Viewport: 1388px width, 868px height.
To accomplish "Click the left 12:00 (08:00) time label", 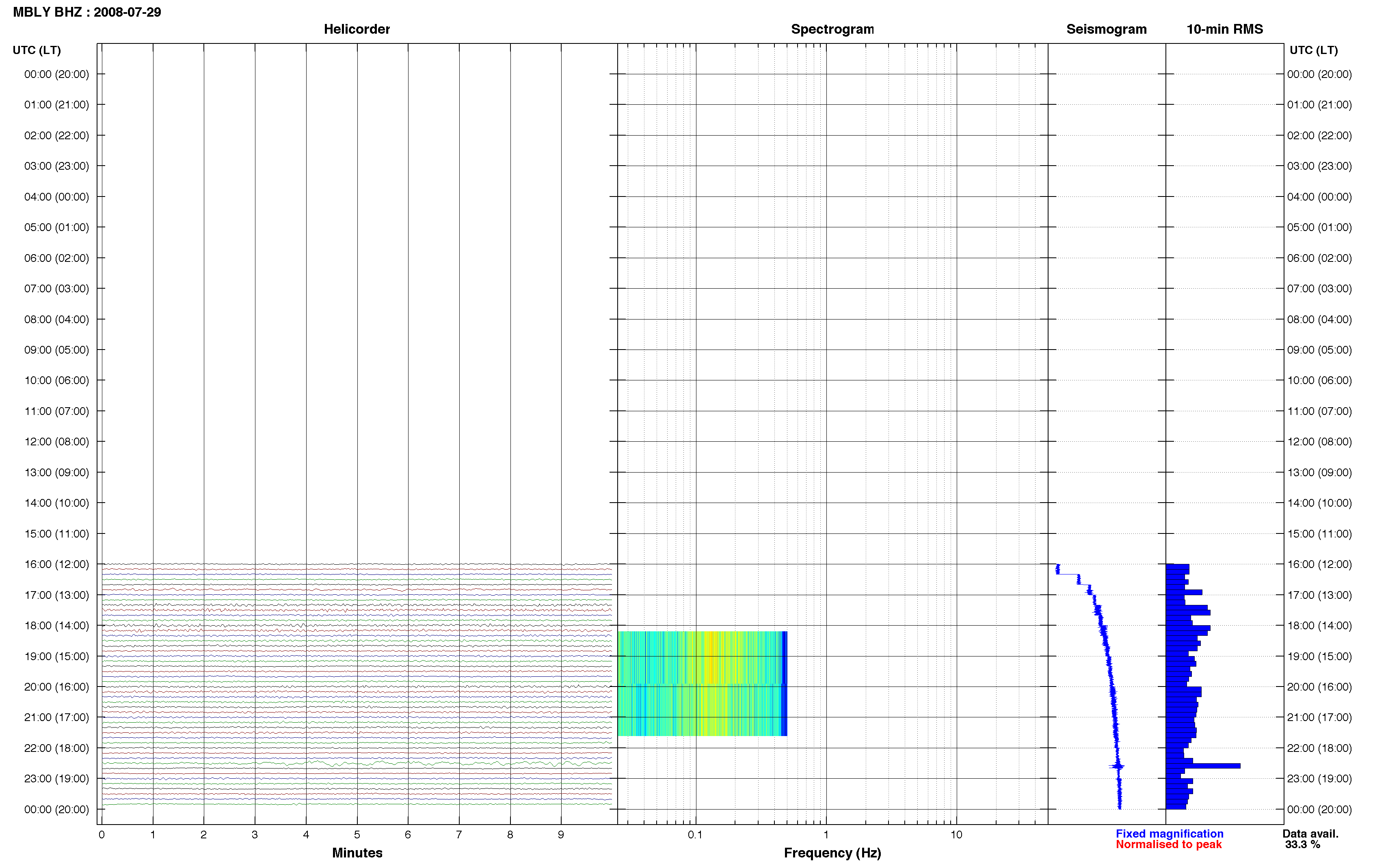I will click(x=56, y=441).
